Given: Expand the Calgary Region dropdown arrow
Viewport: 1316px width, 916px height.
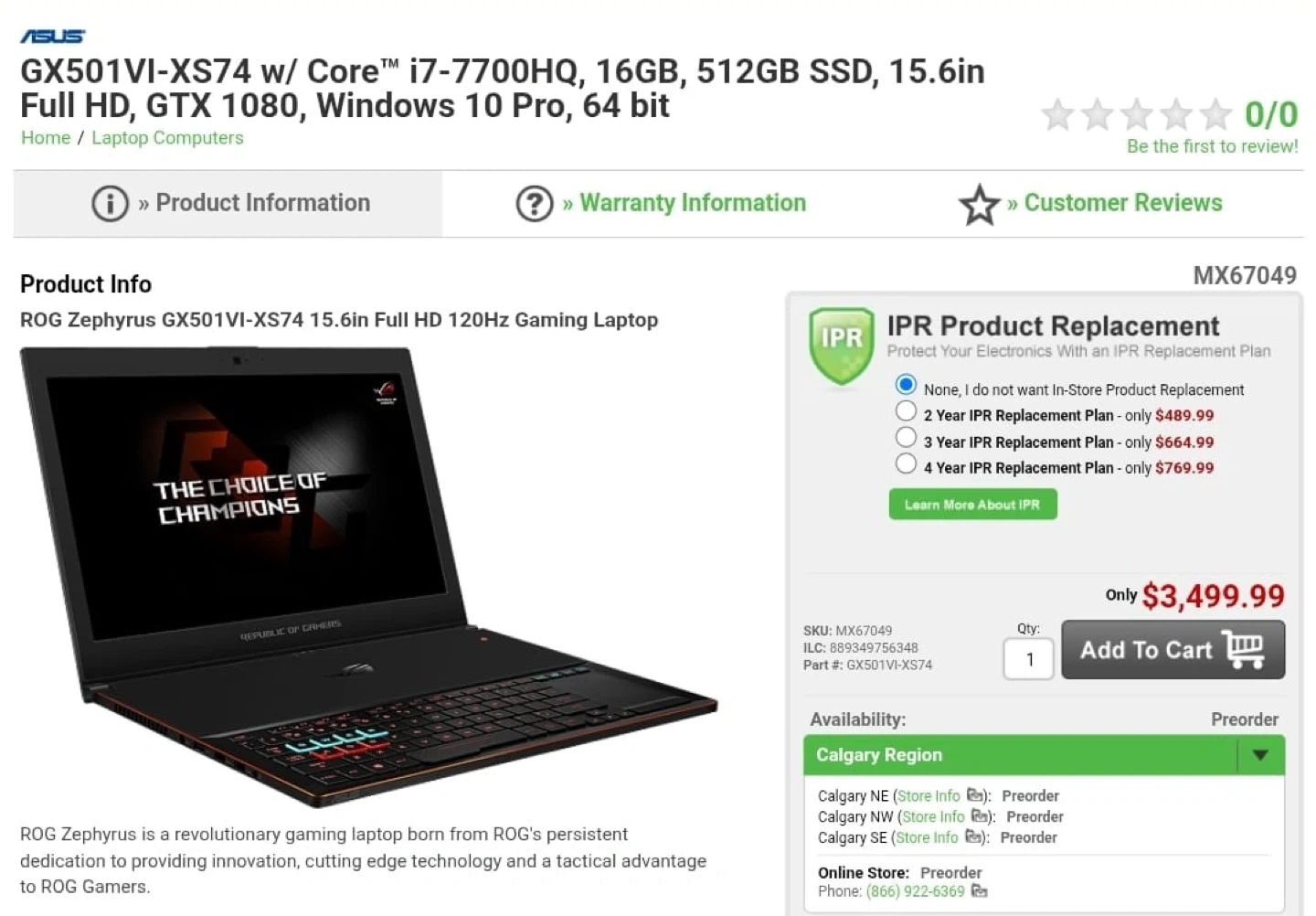Looking at the screenshot, I should click(1261, 755).
